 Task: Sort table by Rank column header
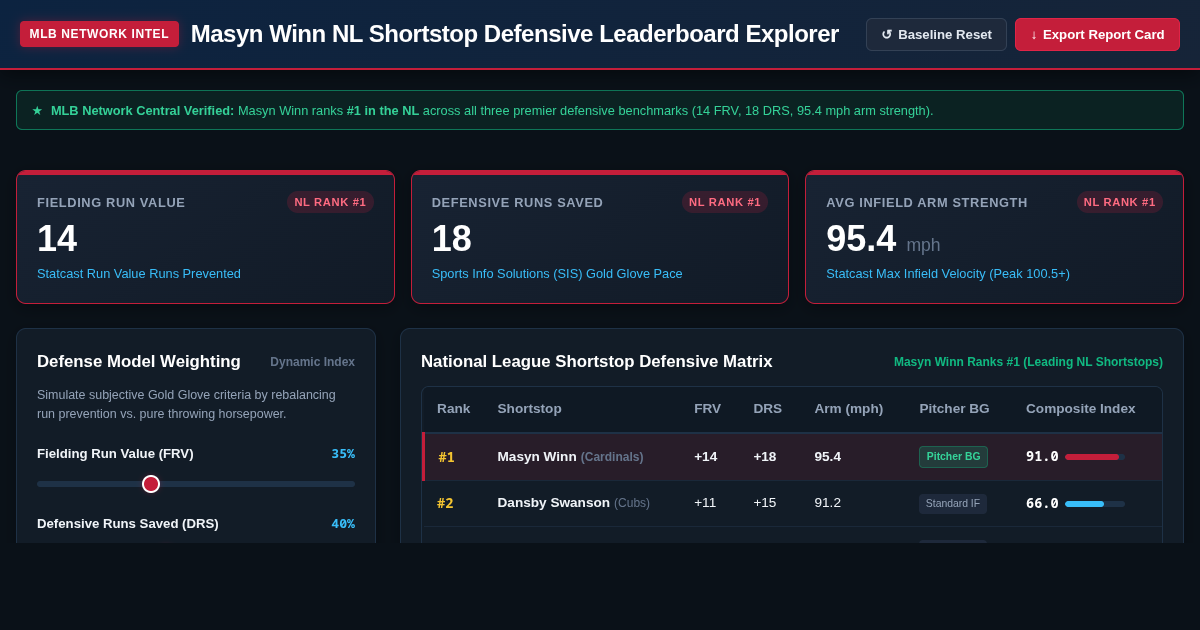[453, 409]
